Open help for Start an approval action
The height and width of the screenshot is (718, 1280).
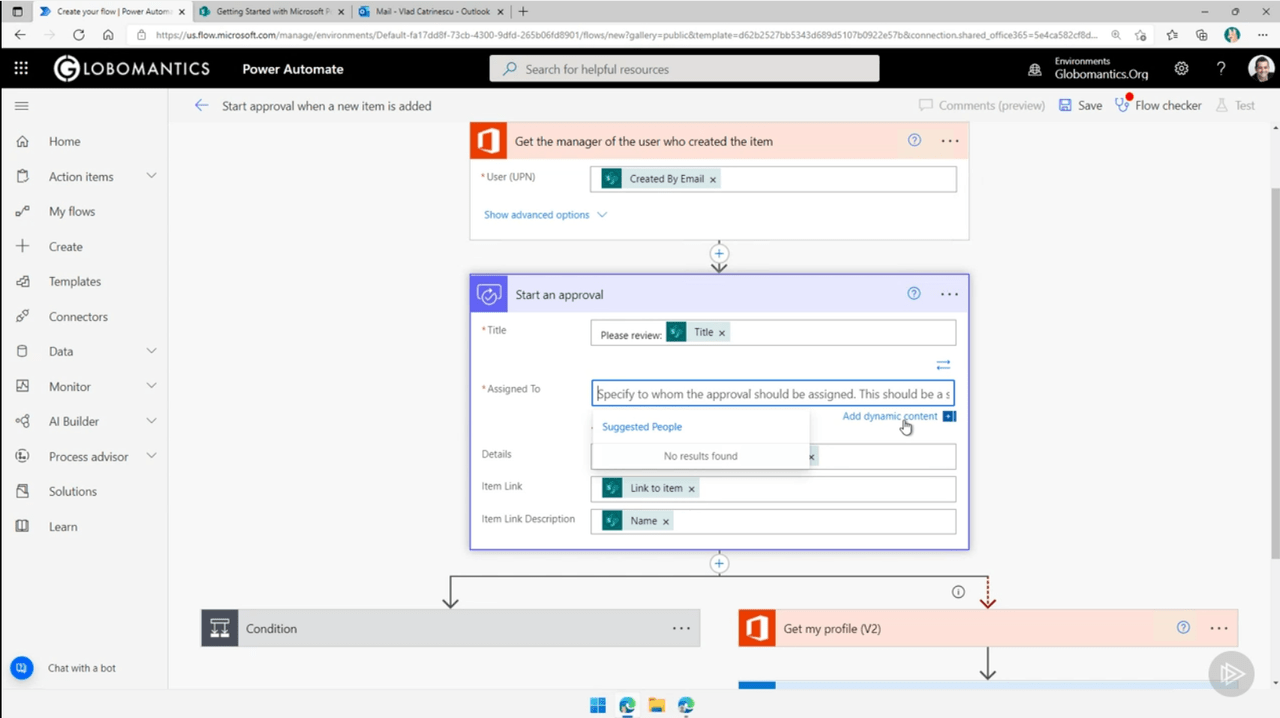[914, 294]
